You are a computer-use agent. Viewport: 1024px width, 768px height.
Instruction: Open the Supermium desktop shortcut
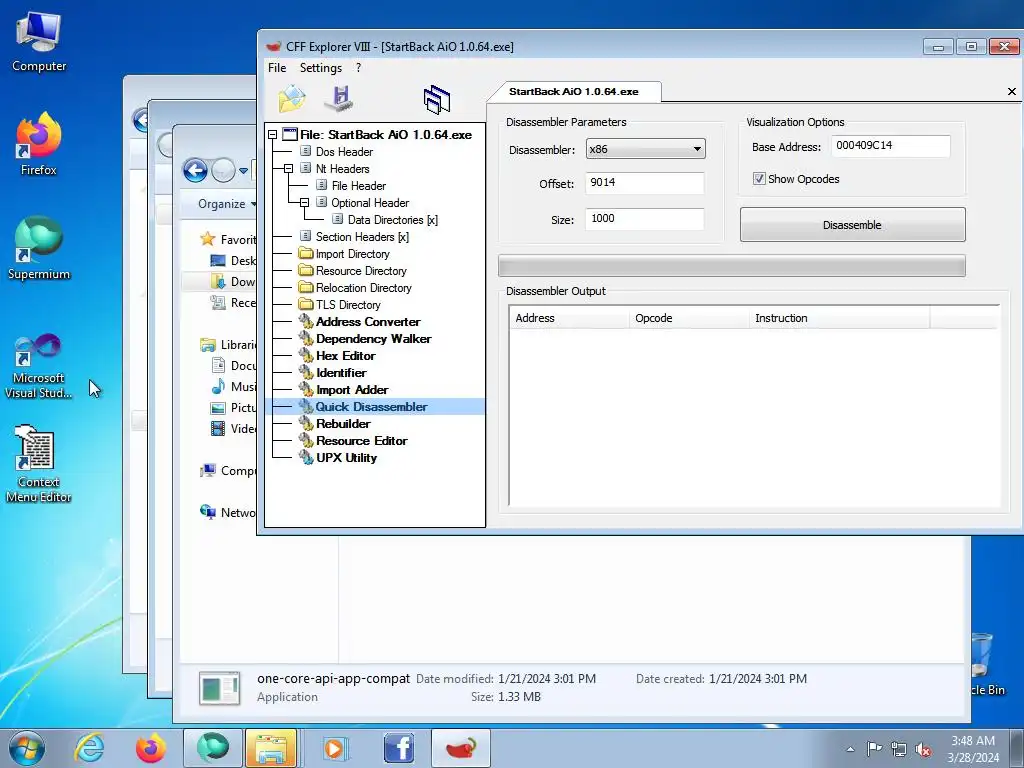coord(39,249)
